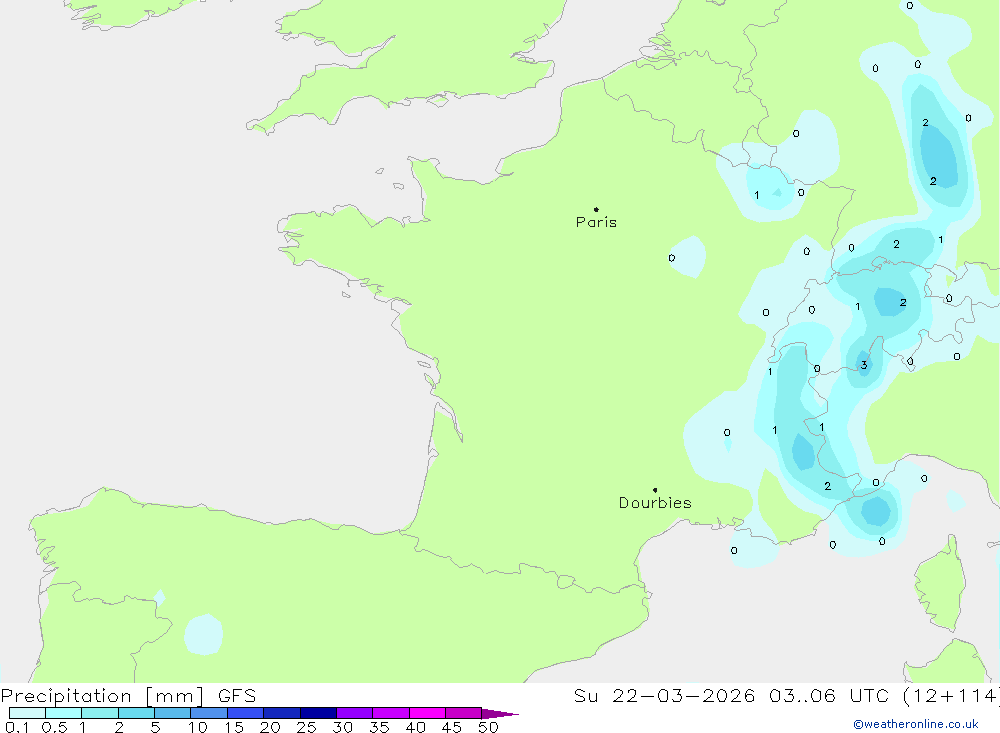
Task: Select the 0.5–1 mm legend color swatch
Action: click(64, 713)
